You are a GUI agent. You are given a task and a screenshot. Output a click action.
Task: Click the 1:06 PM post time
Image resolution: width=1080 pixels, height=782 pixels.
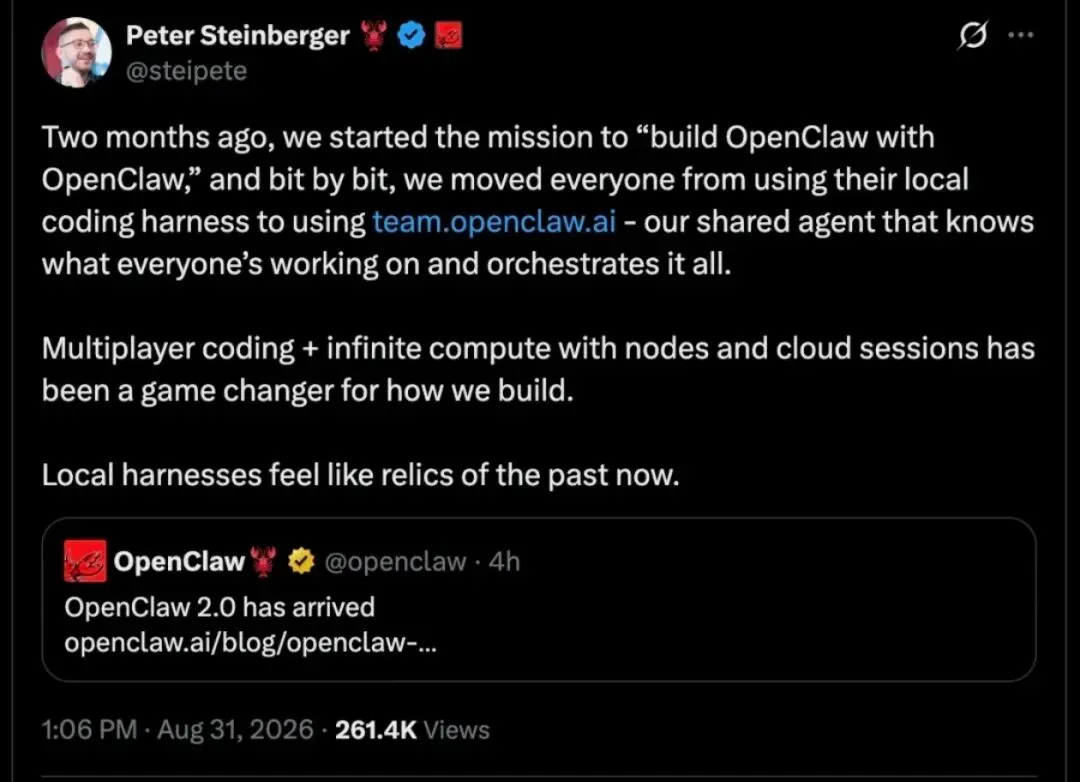pos(90,730)
